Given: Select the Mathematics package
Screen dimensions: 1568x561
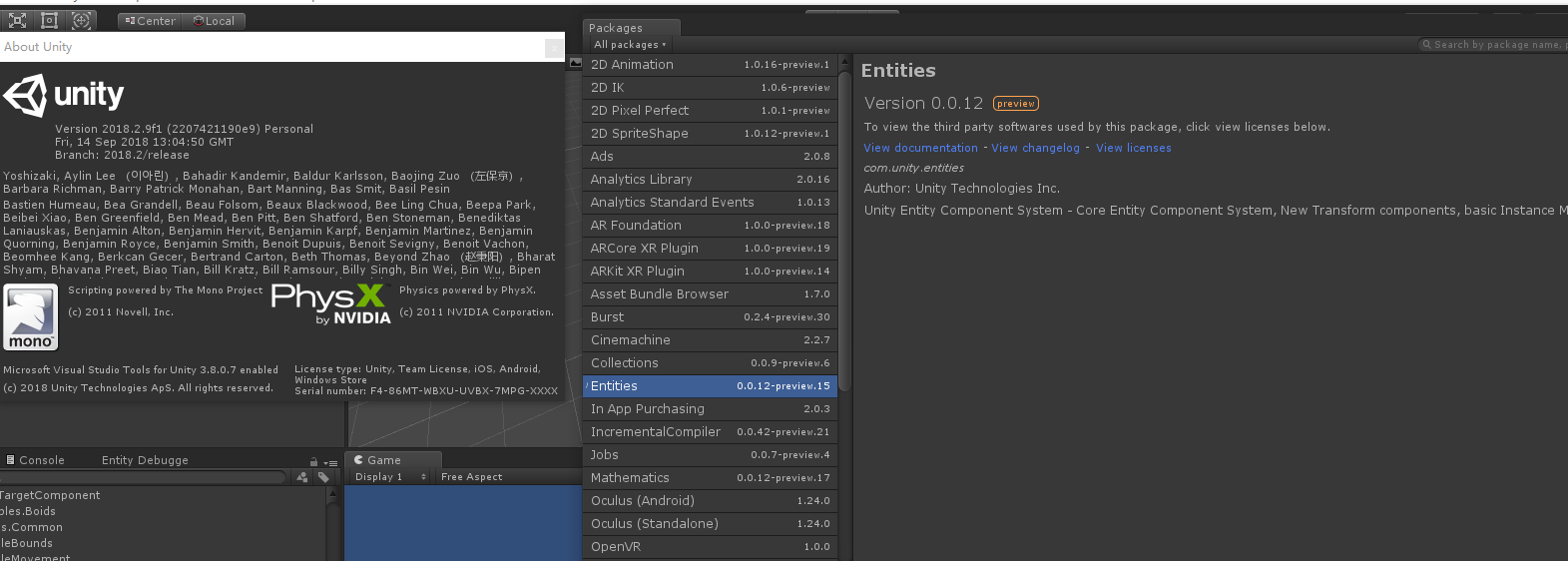Looking at the screenshot, I should 710,478.
